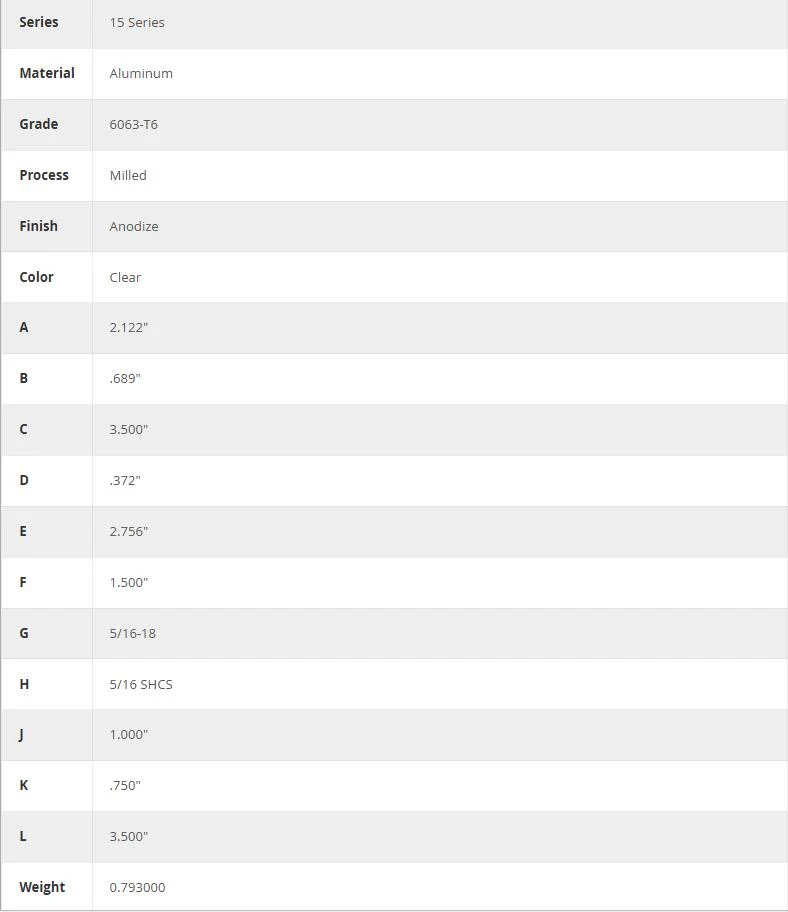This screenshot has height=912, width=788.
Task: Click the Series row label
Action: pyautogui.click(x=39, y=22)
